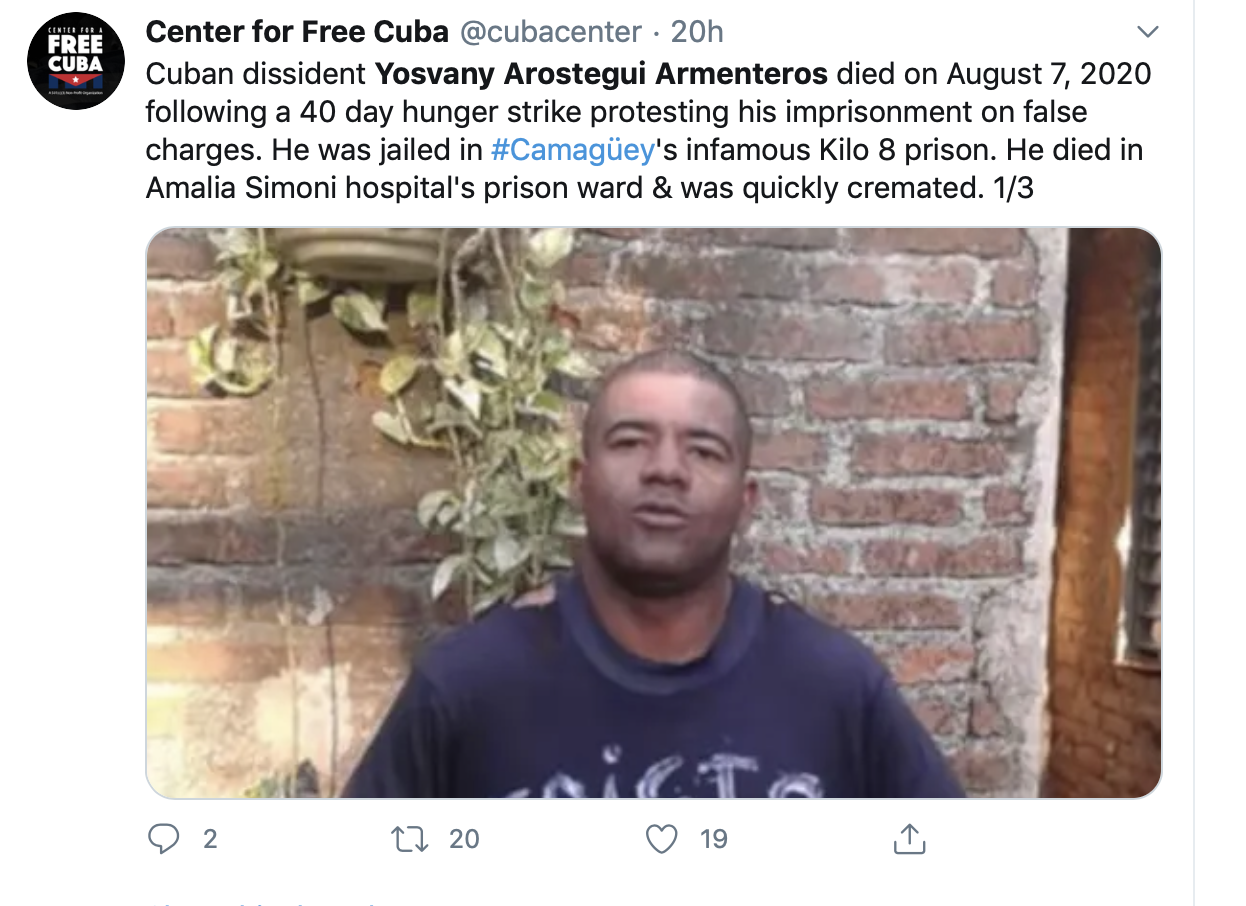Image resolution: width=1246 pixels, height=906 pixels.
Task: Click the 20h timestamp to open tweet
Action: coord(697,32)
